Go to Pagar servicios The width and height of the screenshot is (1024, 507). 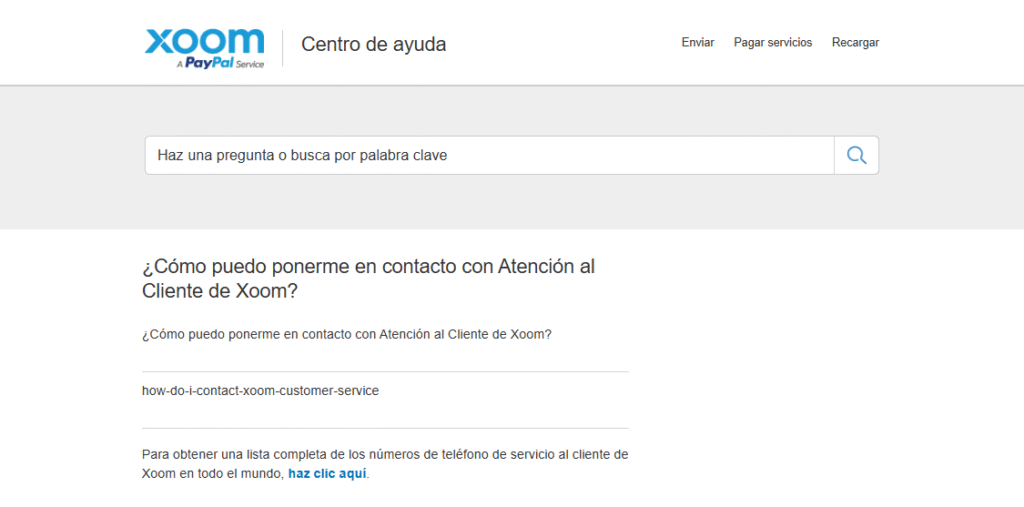coord(773,42)
